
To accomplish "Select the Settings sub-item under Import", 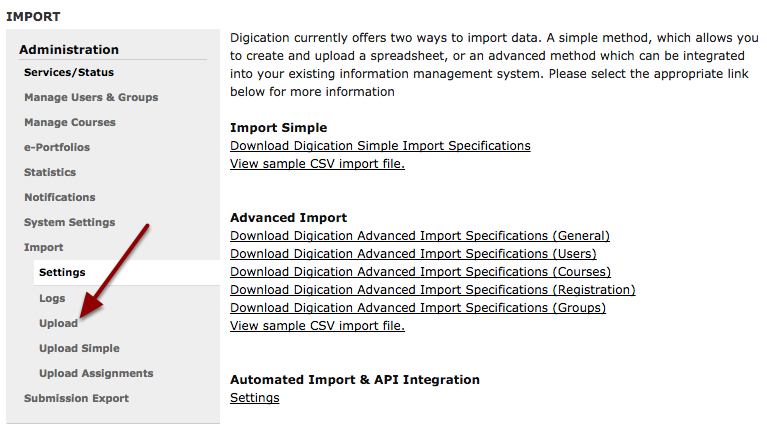I will (x=62, y=273).
